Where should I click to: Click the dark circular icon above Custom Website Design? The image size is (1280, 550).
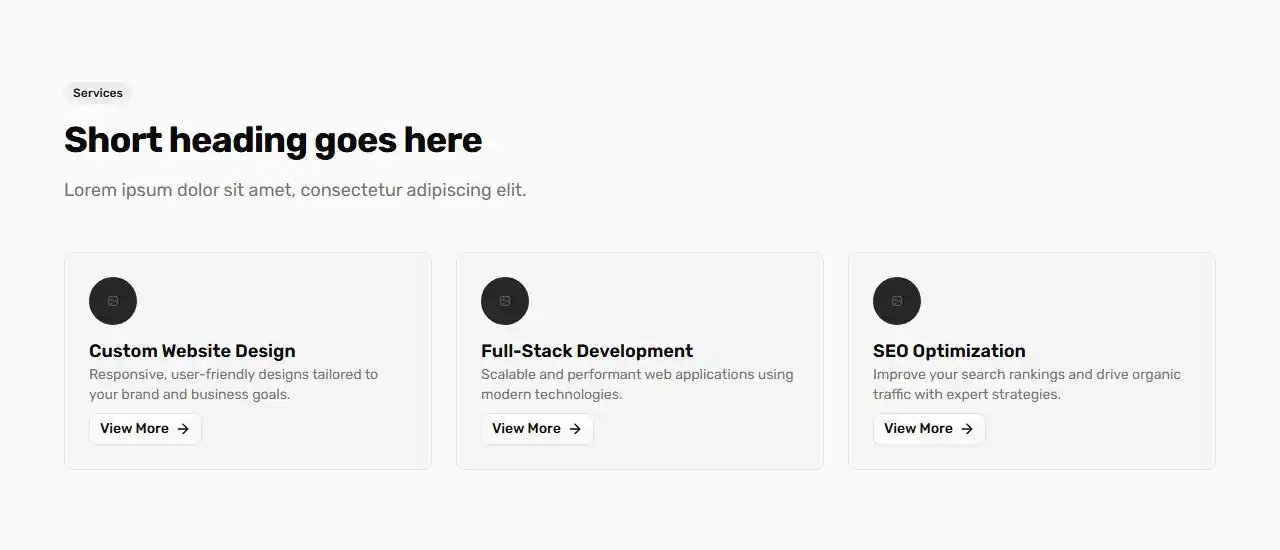[x=113, y=301]
